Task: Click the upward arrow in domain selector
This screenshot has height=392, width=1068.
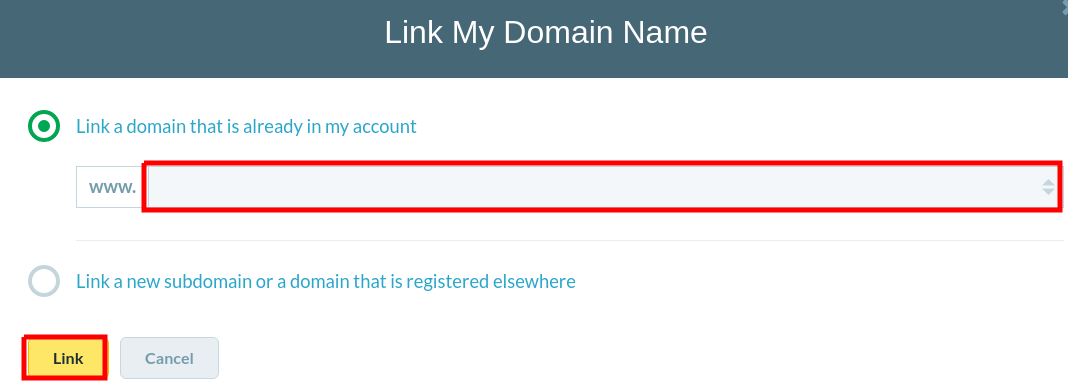Action: click(1048, 182)
